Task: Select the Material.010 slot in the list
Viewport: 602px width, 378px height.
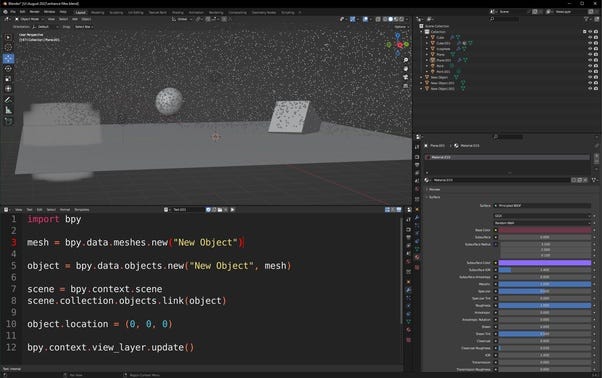Action: pyautogui.click(x=507, y=157)
